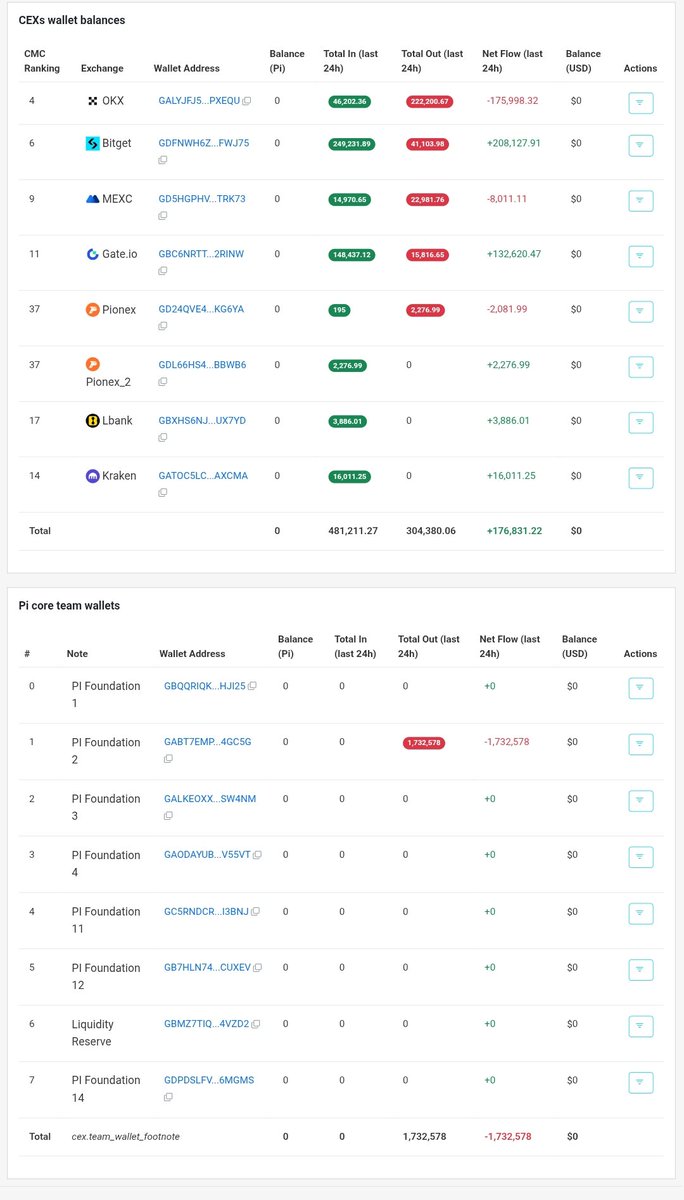This screenshot has width=684, height=1200.
Task: Open filter action for PI Foundation 2
Action: pyautogui.click(x=640, y=744)
